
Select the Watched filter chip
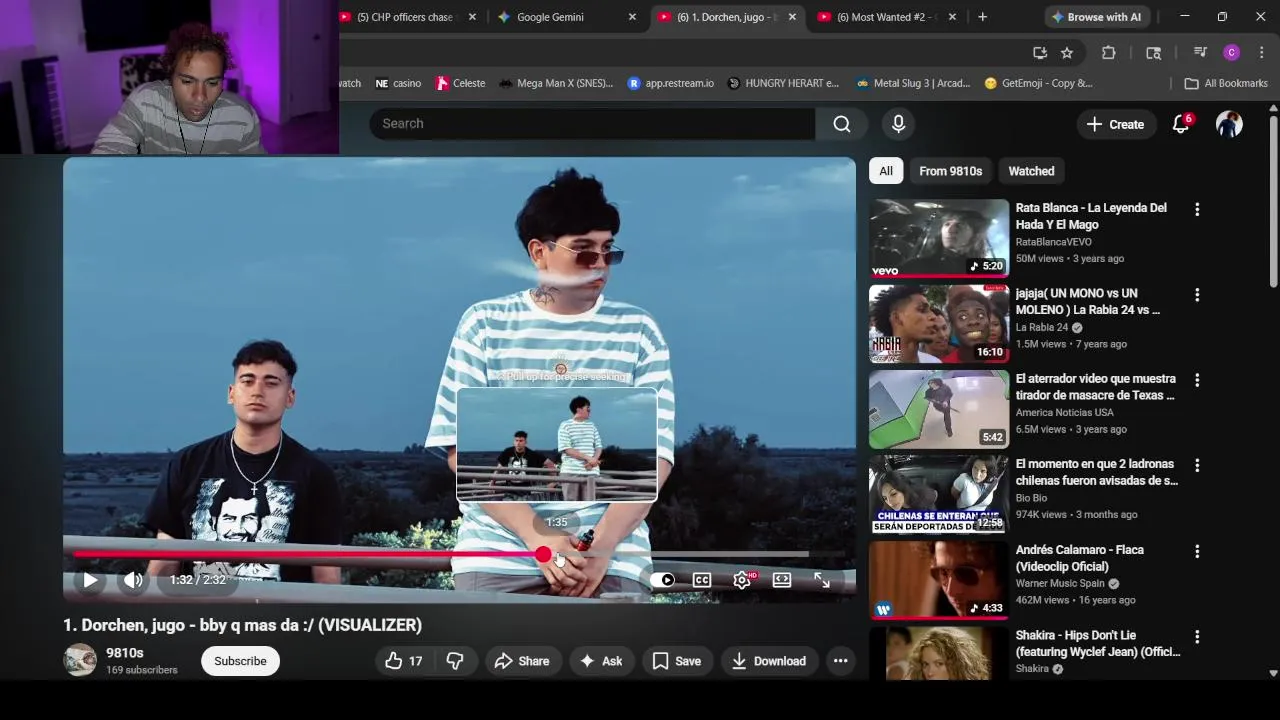pos(1031,171)
